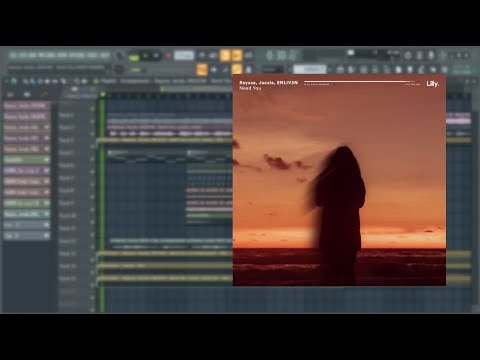Click the transport Play button
Screen dimensions: 480x360
[145, 56]
